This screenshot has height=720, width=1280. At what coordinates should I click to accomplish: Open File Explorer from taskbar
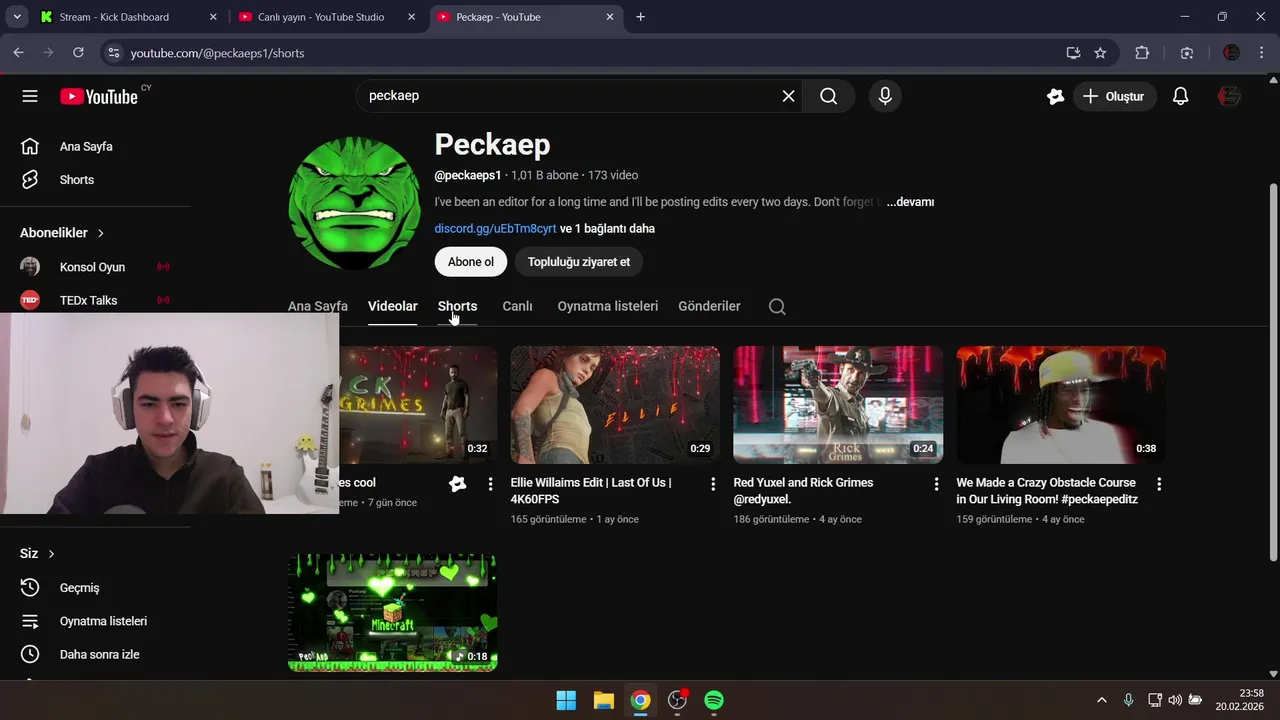[603, 700]
